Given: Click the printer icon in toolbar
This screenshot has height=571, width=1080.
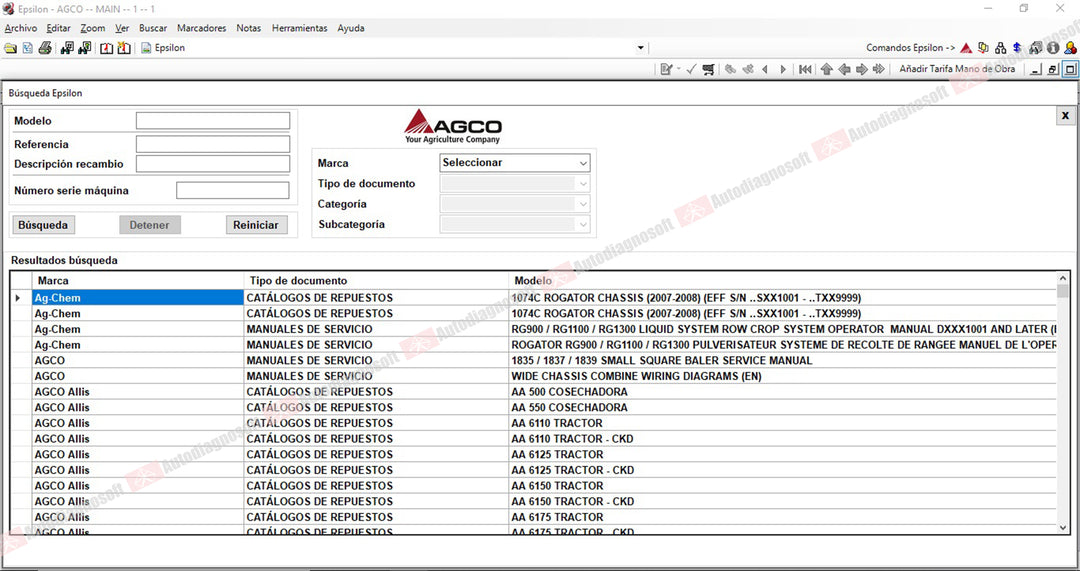Looking at the screenshot, I should (45, 48).
